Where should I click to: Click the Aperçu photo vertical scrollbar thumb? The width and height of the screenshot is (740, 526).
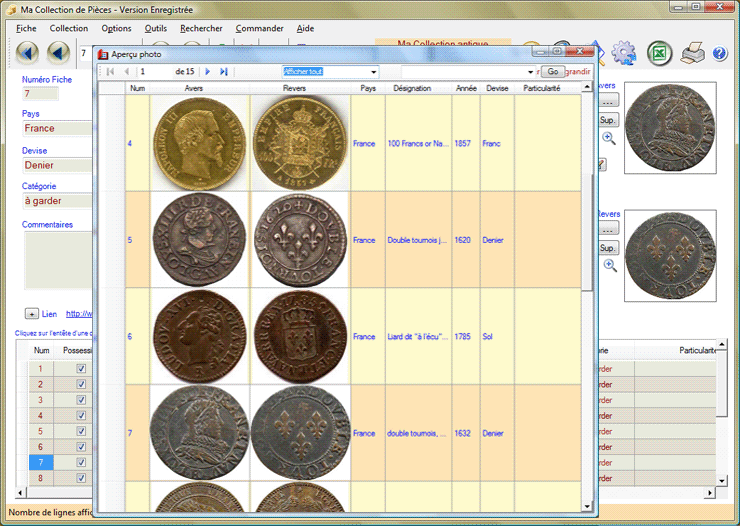pyautogui.click(x=587, y=233)
